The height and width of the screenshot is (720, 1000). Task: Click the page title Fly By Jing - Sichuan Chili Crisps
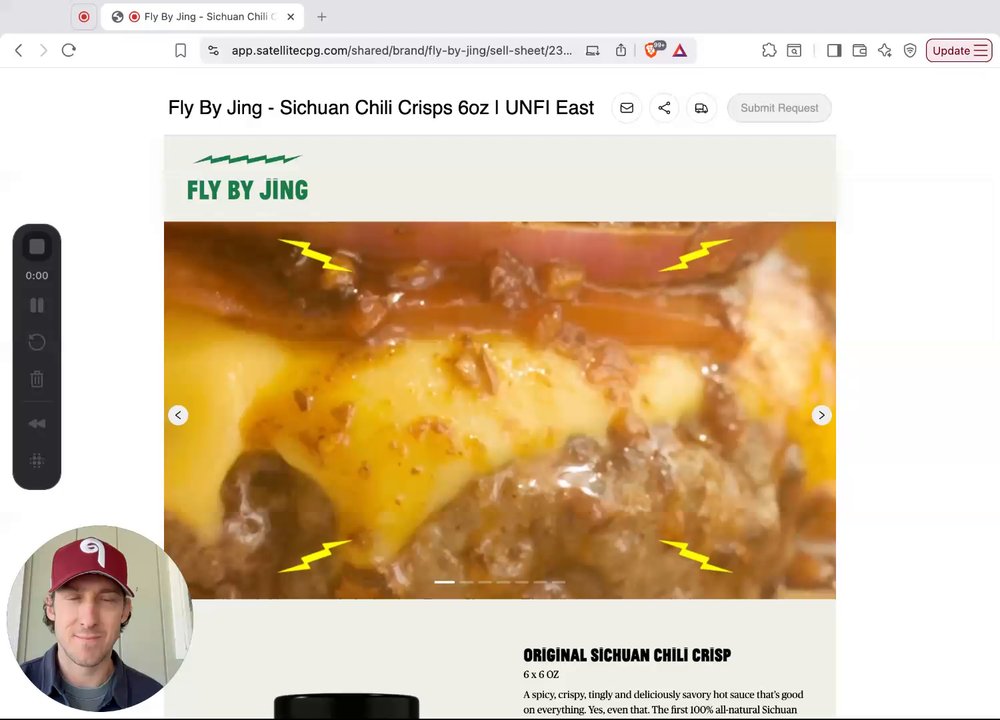tap(381, 108)
